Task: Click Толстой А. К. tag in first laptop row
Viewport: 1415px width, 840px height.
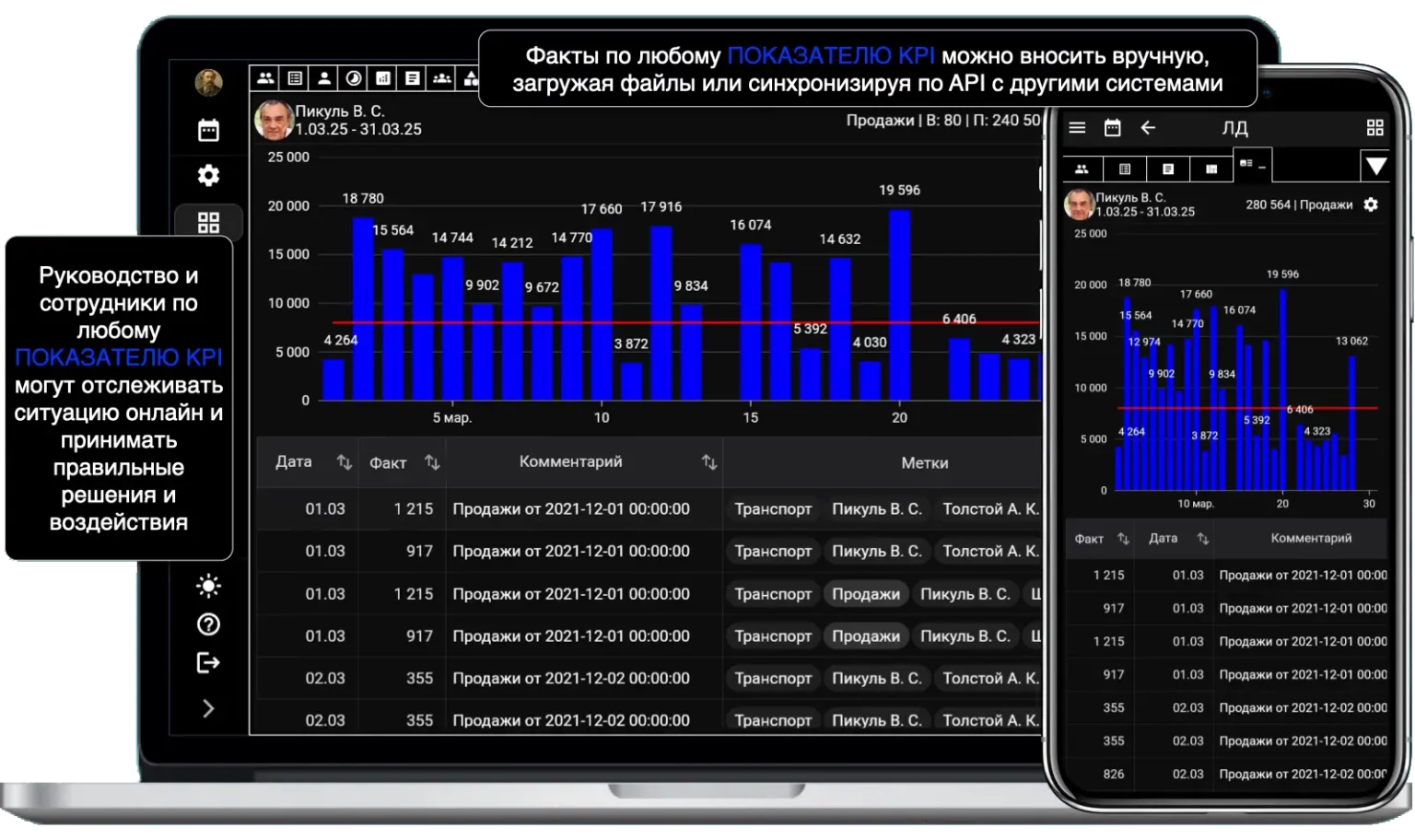Action: (989, 509)
